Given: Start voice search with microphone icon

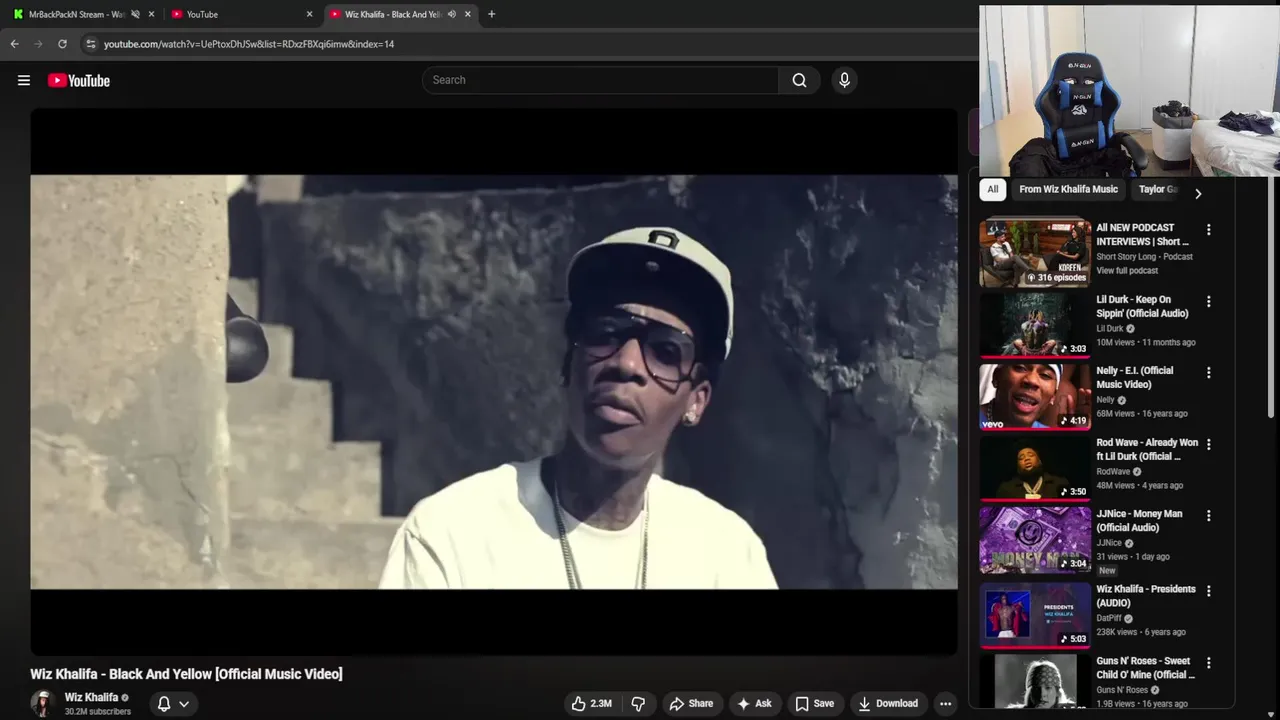Looking at the screenshot, I should (844, 80).
